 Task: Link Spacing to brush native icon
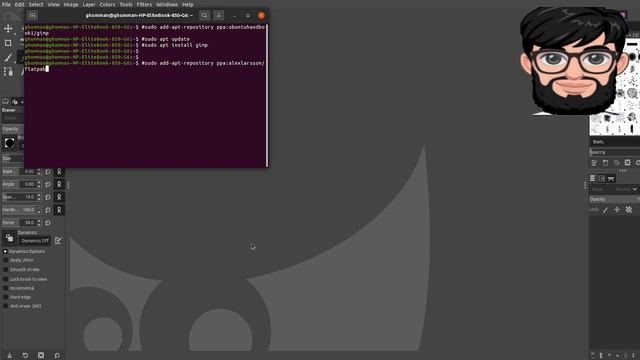(x=59, y=197)
